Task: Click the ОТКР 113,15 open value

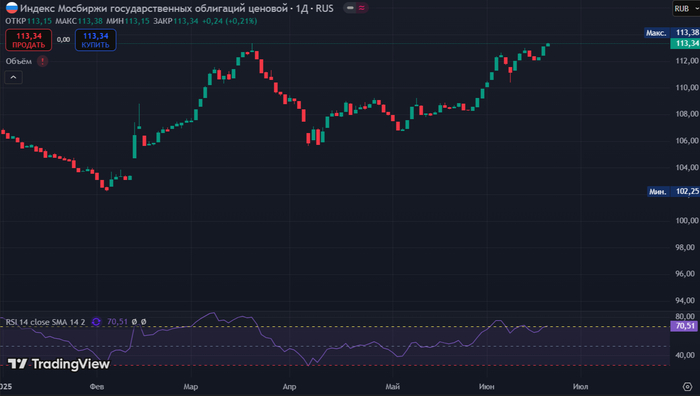Action: pos(29,21)
